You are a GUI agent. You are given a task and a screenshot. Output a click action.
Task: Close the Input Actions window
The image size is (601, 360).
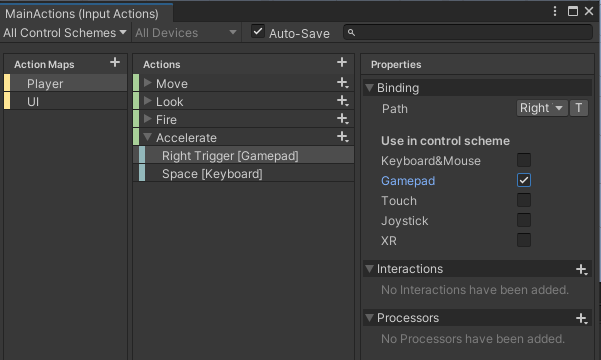(589, 11)
